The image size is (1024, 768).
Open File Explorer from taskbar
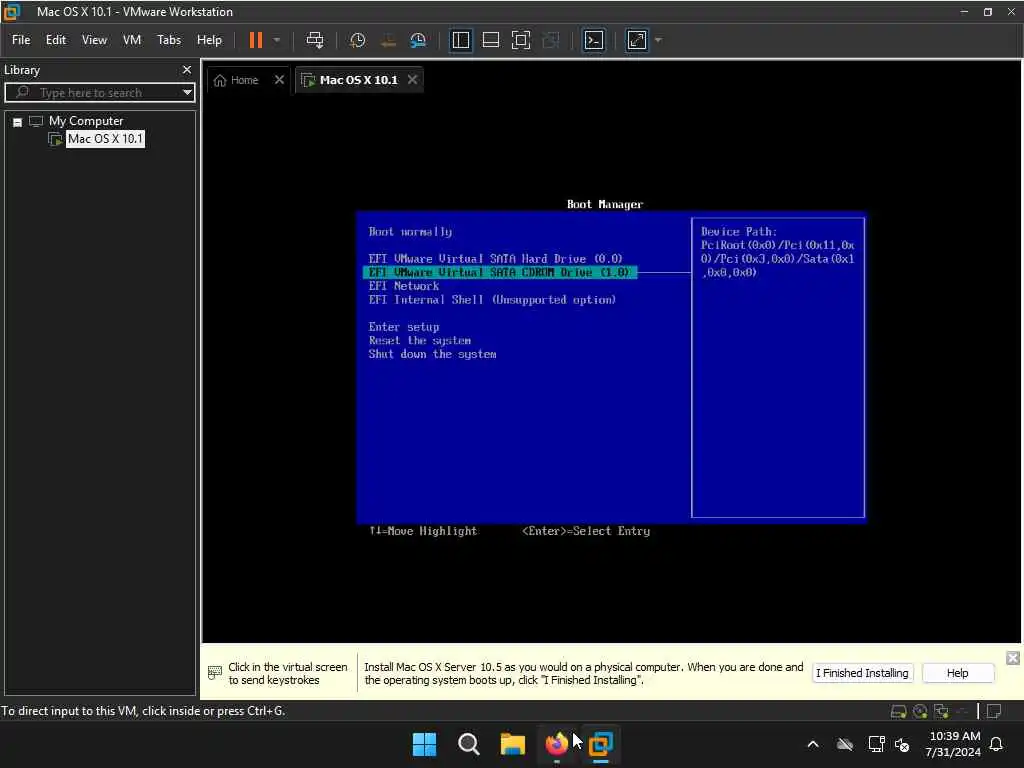tap(513, 744)
